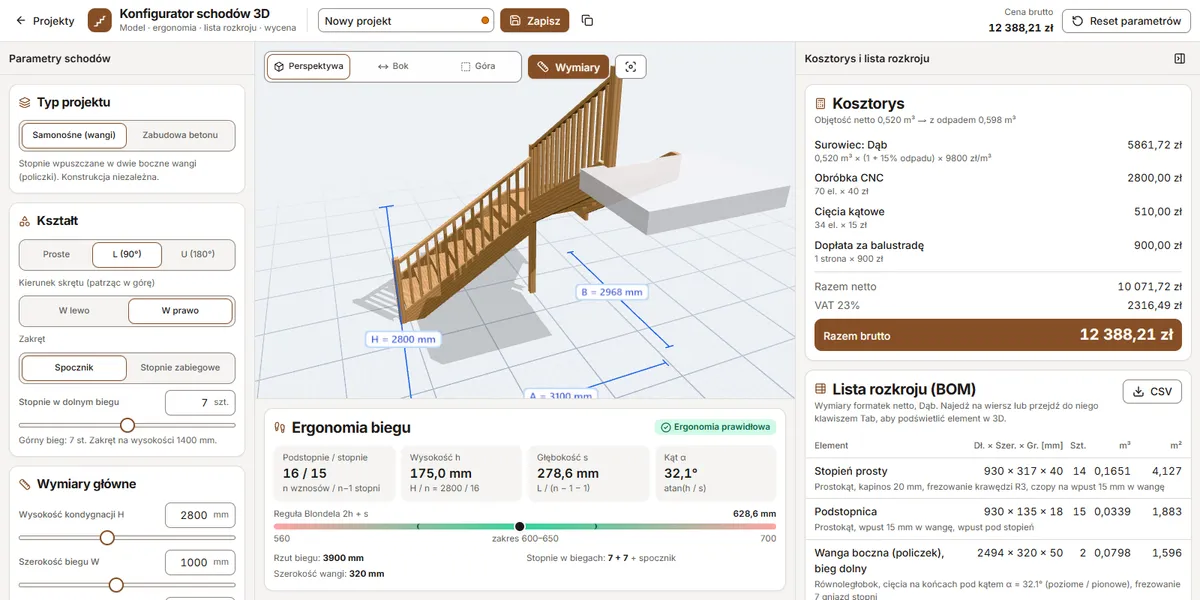Reset parameters with Reset parametrów

click(1126, 20)
